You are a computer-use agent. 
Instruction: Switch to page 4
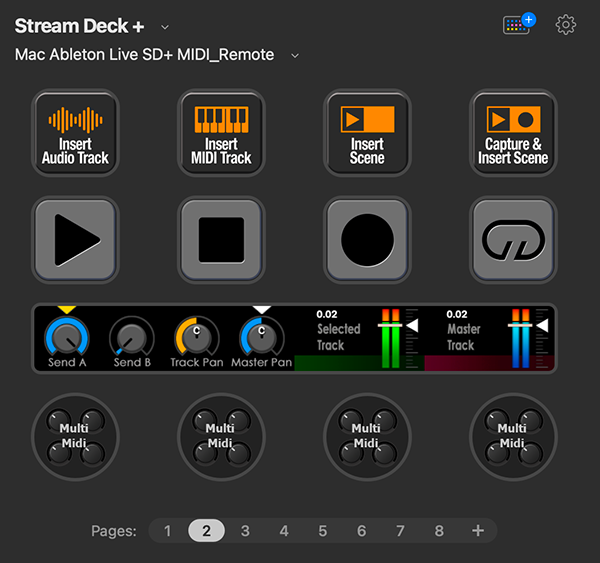(284, 531)
